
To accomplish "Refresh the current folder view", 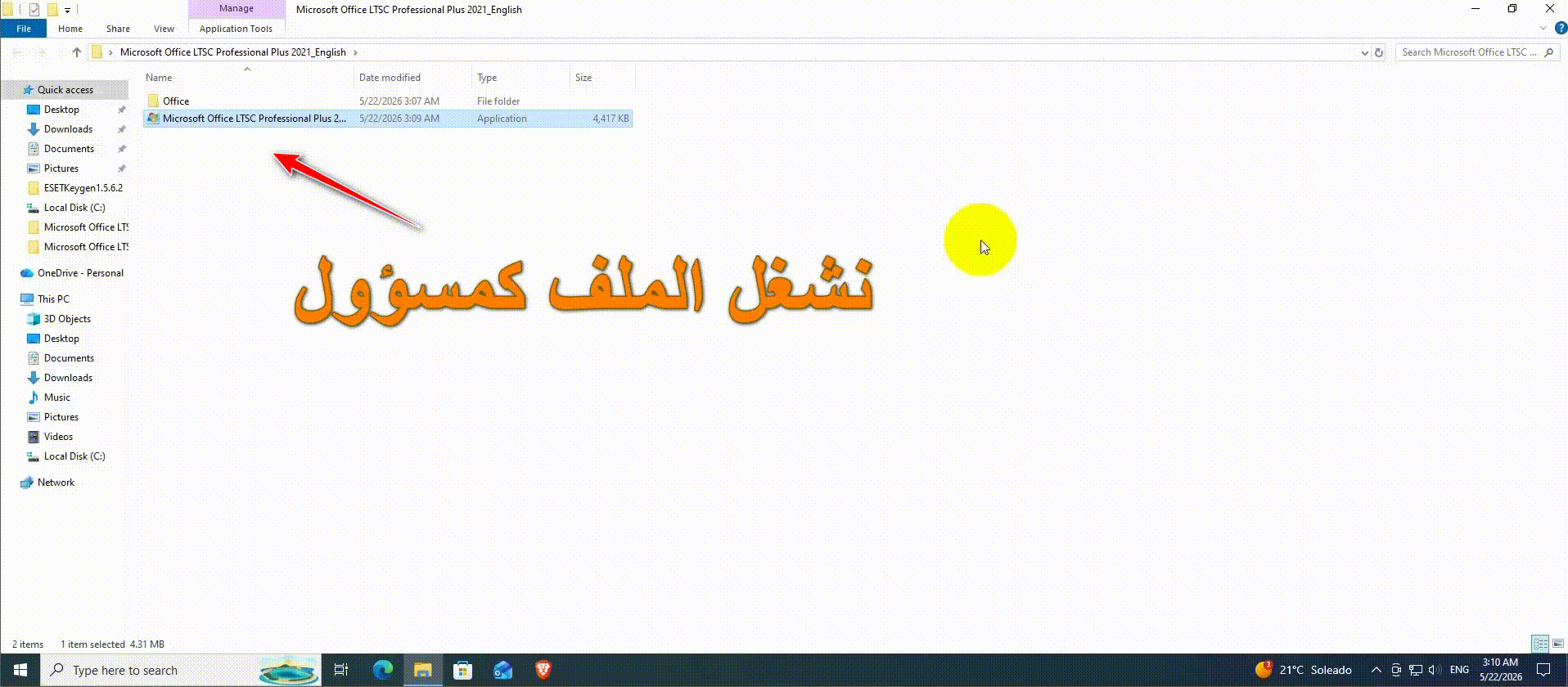I will (x=1379, y=52).
